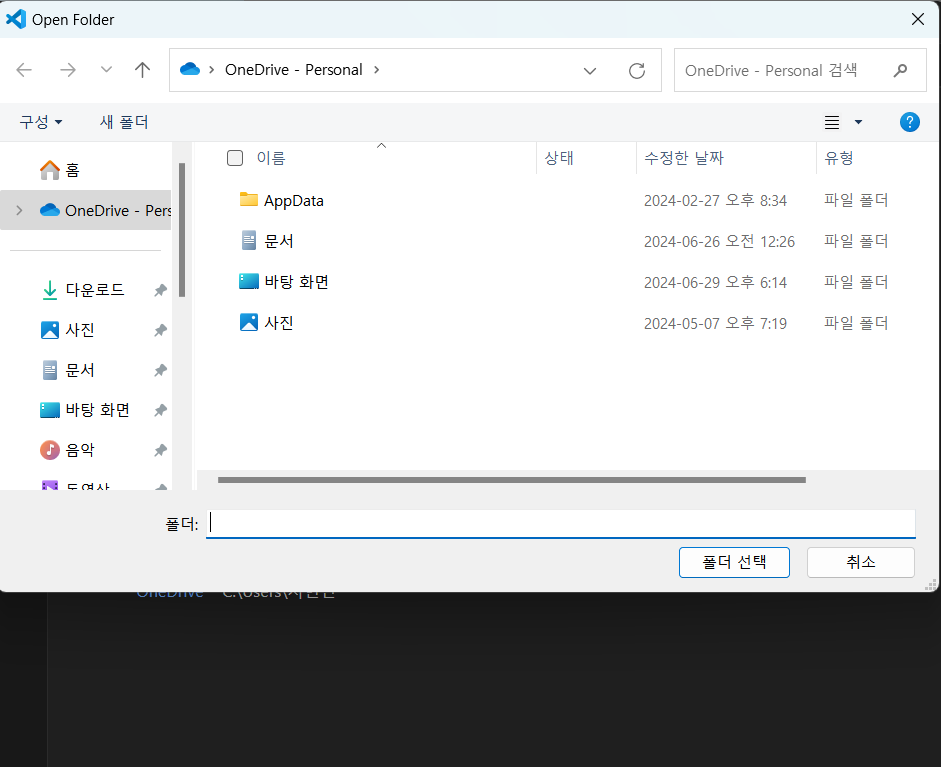This screenshot has height=767, width=941.
Task: Go back with the back arrow
Action: (x=24, y=70)
